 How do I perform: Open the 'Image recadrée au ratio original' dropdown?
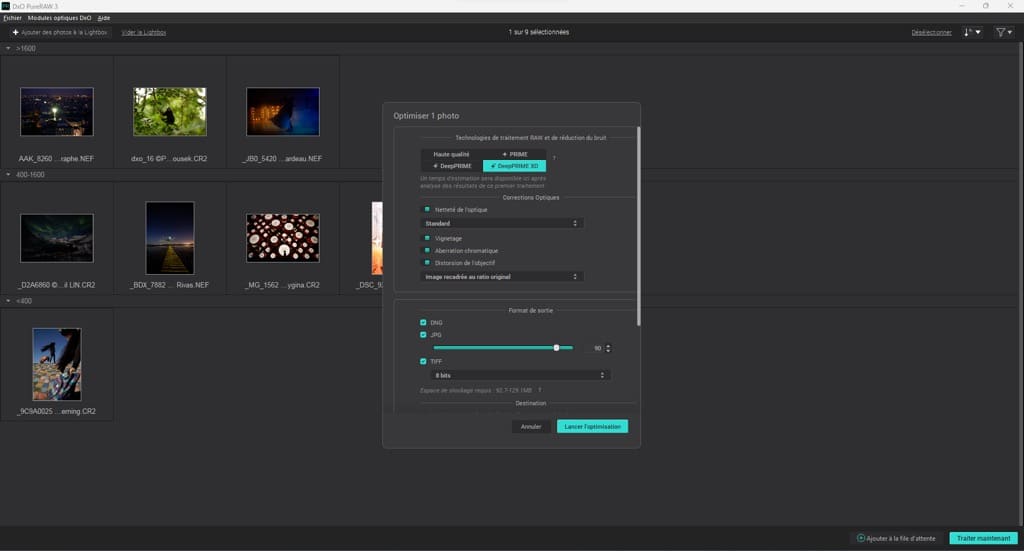[x=501, y=277]
